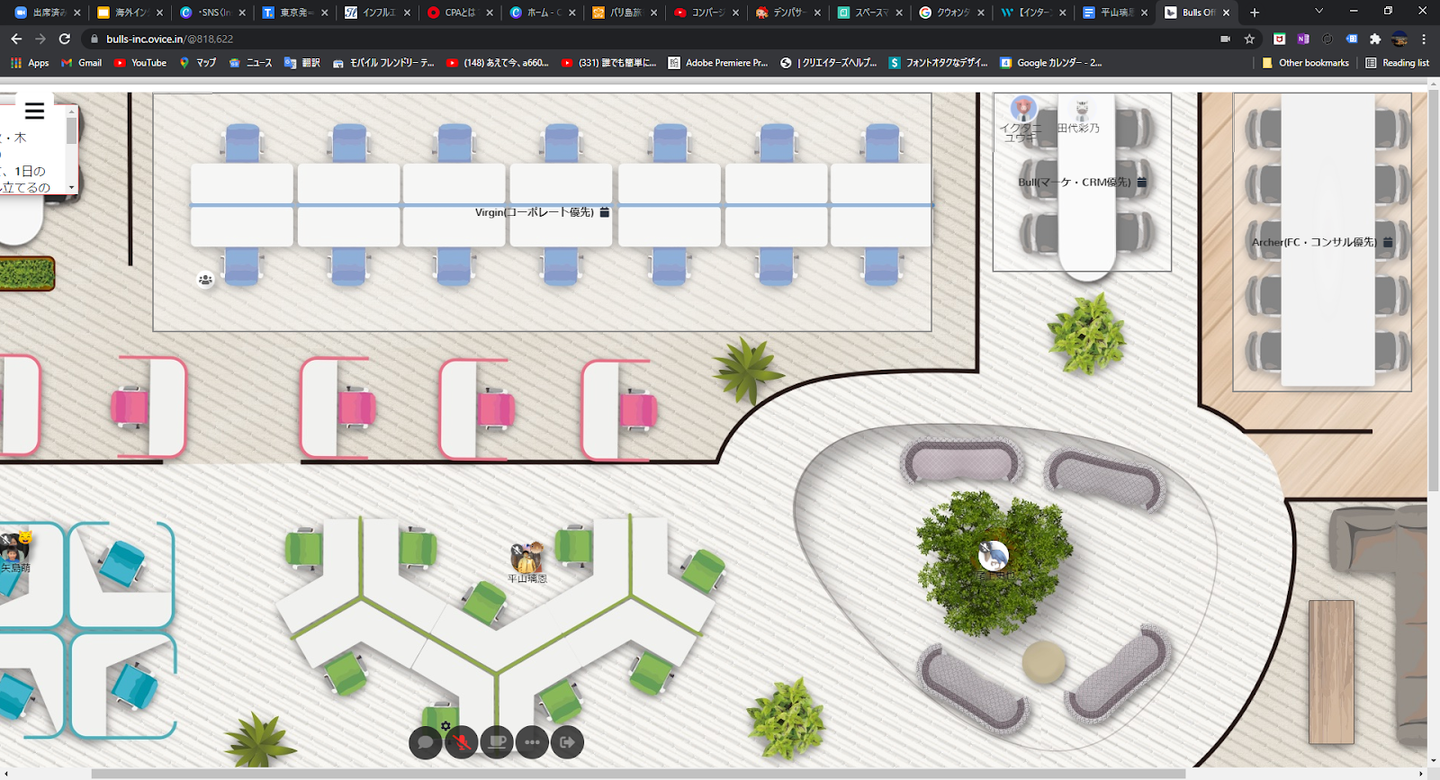The image size is (1440, 780).
Task: Open the YouTube bookmark
Action: 140,62
